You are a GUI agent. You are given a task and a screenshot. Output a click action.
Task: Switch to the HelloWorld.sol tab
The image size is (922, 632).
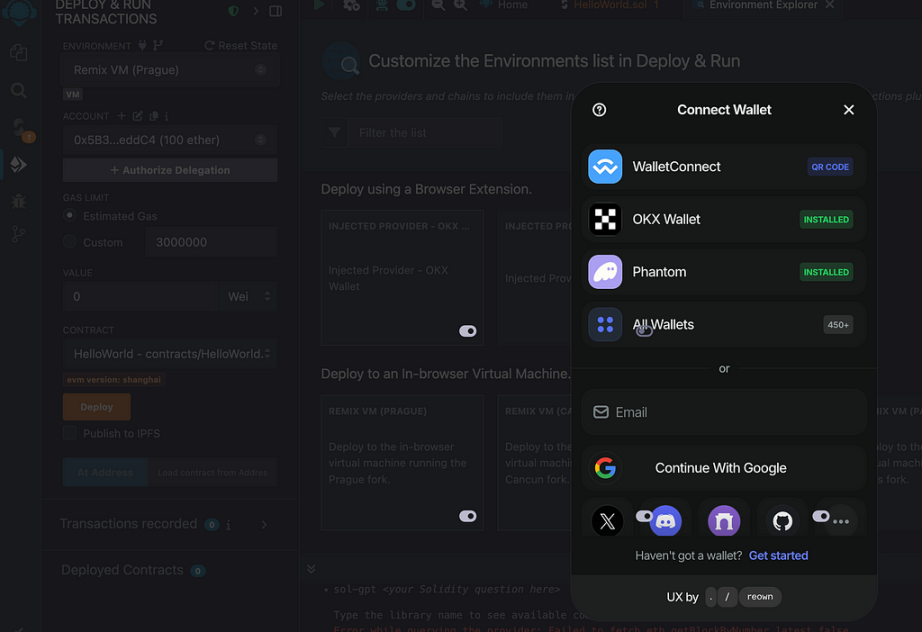tap(610, 5)
